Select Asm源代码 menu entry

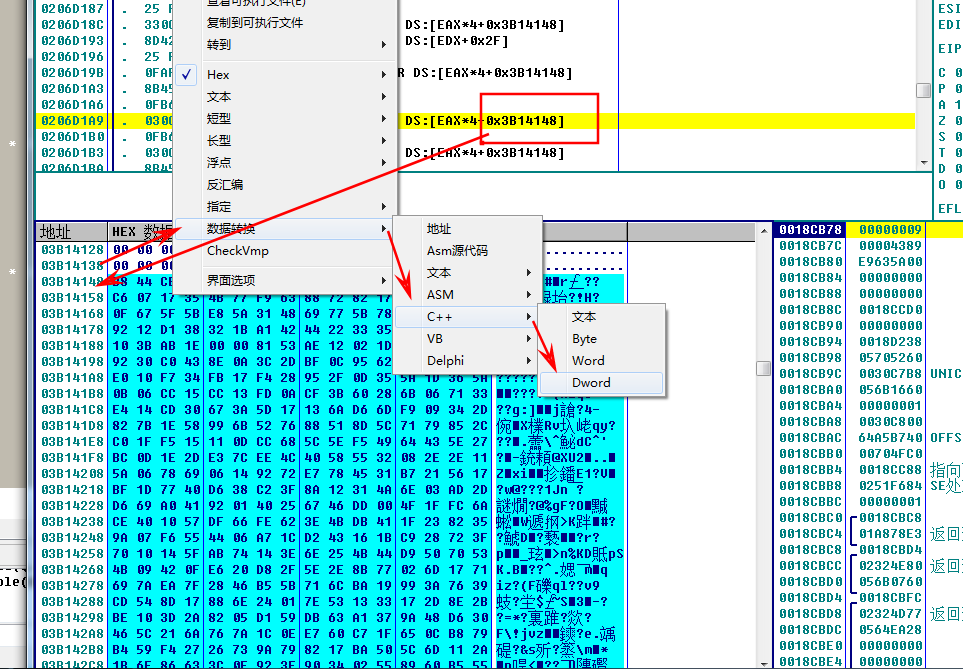point(466,251)
